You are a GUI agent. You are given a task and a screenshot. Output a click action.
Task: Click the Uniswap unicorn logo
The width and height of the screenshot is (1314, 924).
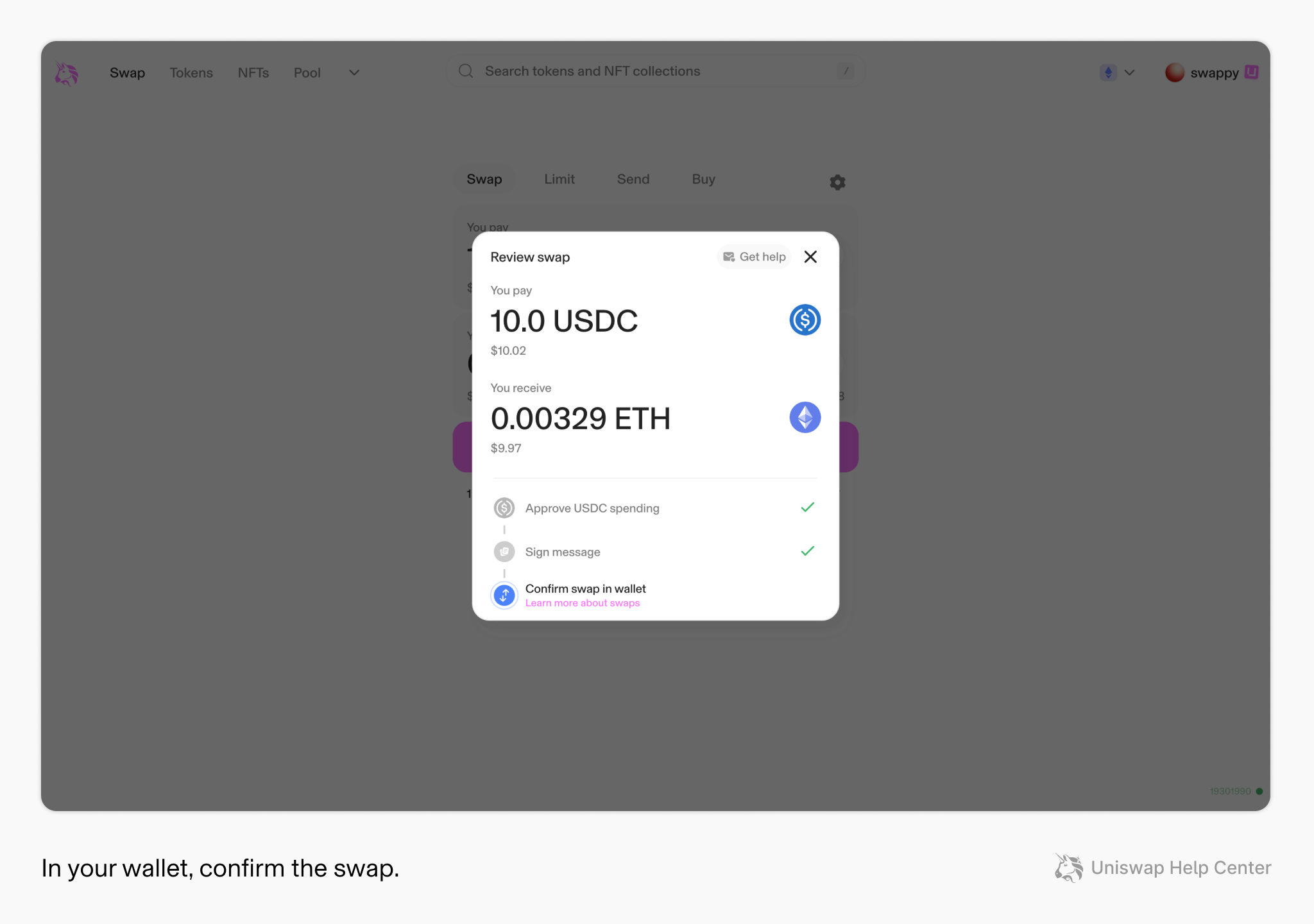(x=66, y=73)
